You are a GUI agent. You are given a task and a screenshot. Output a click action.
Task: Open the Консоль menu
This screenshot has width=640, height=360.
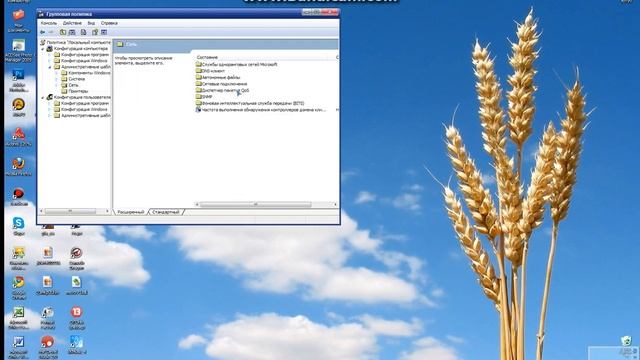49,23
